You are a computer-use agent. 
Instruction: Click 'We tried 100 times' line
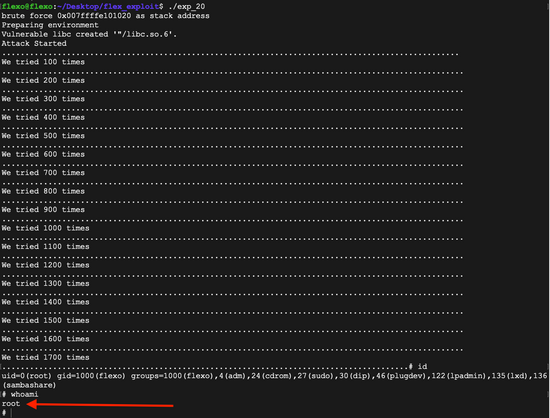tap(43, 62)
